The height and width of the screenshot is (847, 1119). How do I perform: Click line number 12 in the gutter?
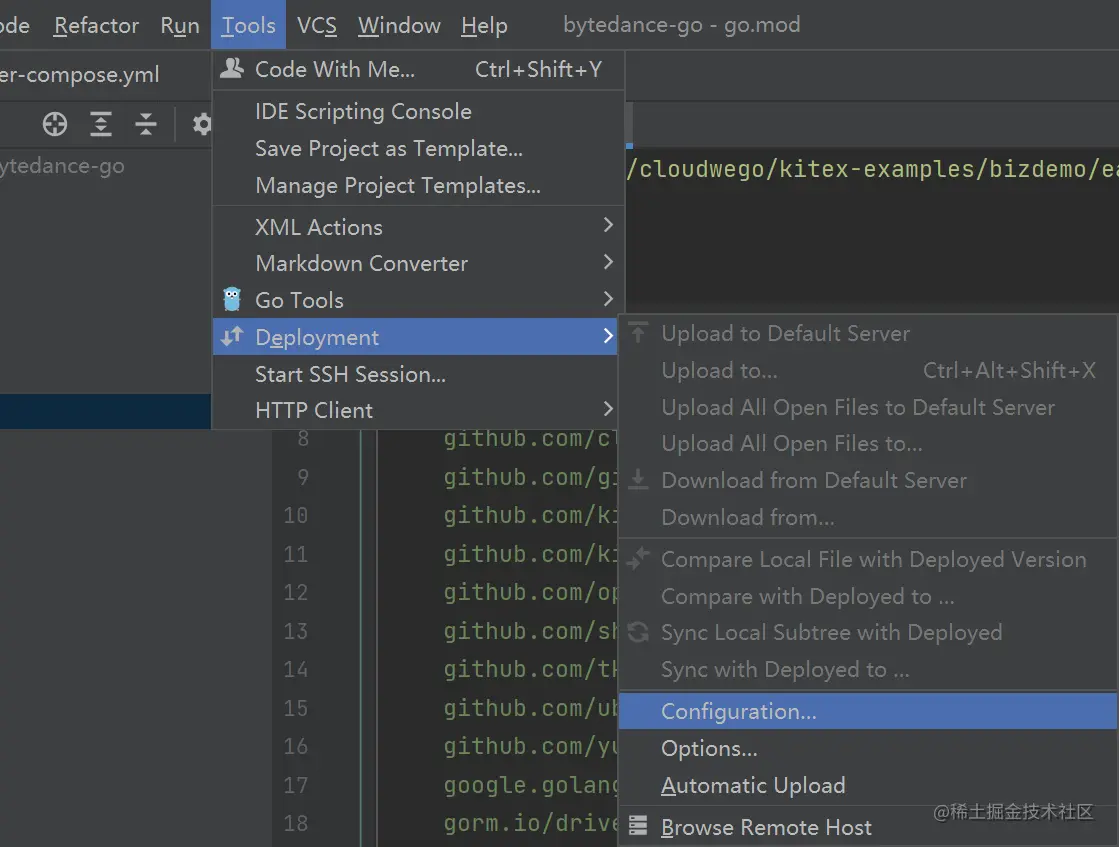pos(295,592)
